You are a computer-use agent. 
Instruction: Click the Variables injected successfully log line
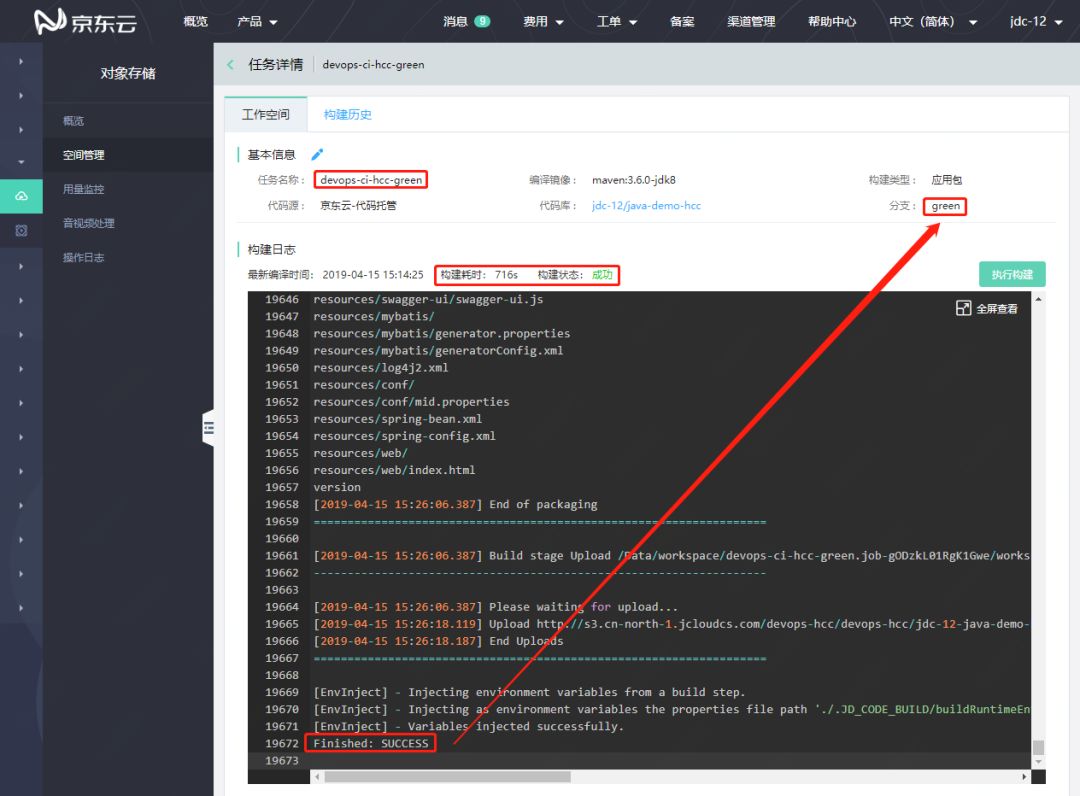tap(468, 726)
